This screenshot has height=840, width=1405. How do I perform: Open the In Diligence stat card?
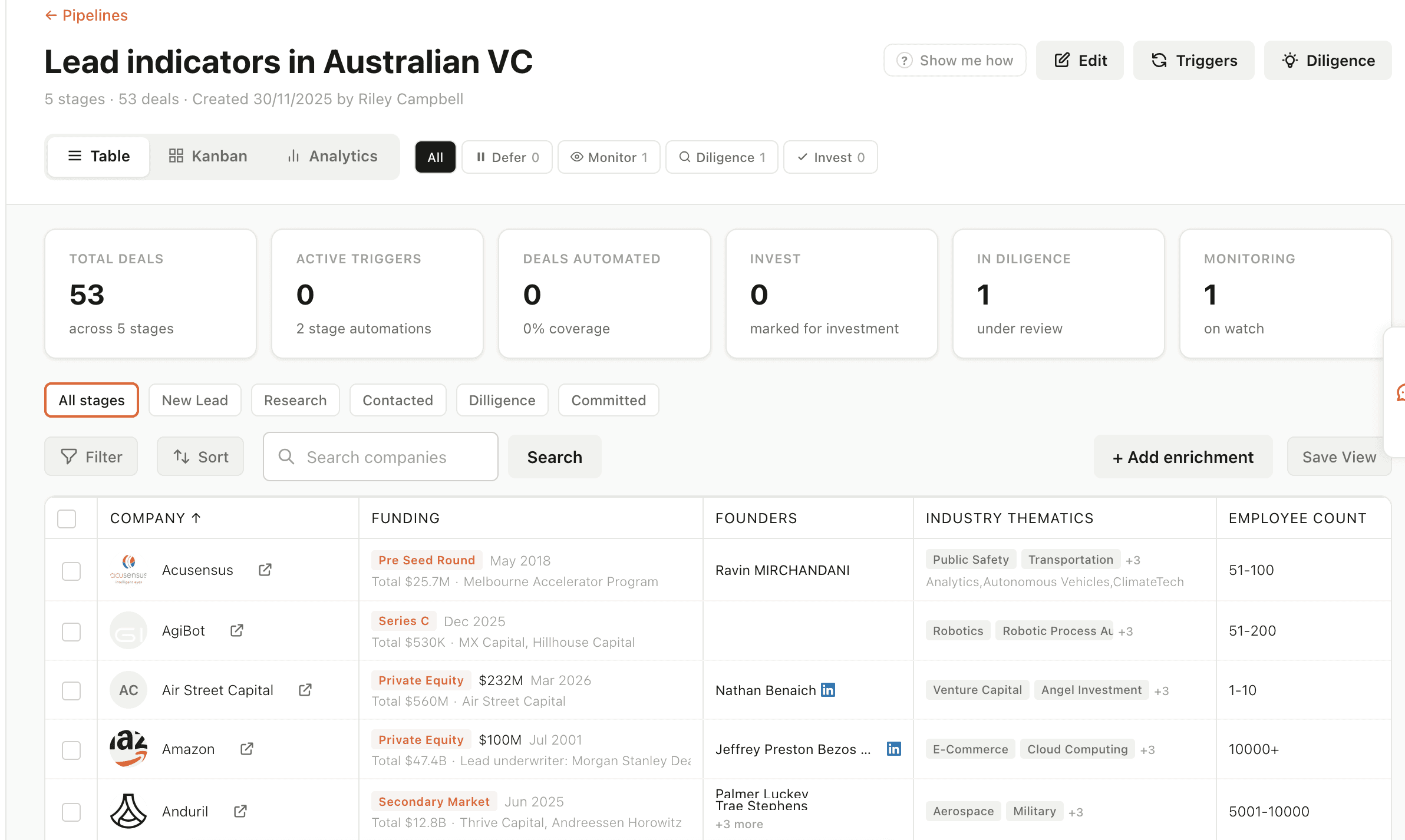pos(1058,293)
